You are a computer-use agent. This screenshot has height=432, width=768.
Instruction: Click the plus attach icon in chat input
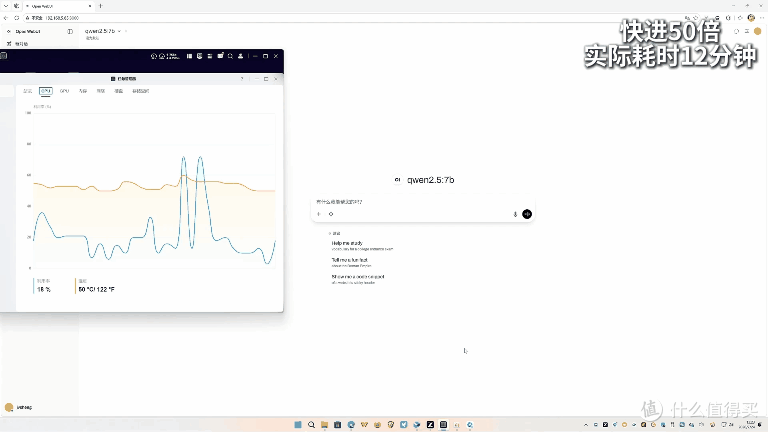319,214
